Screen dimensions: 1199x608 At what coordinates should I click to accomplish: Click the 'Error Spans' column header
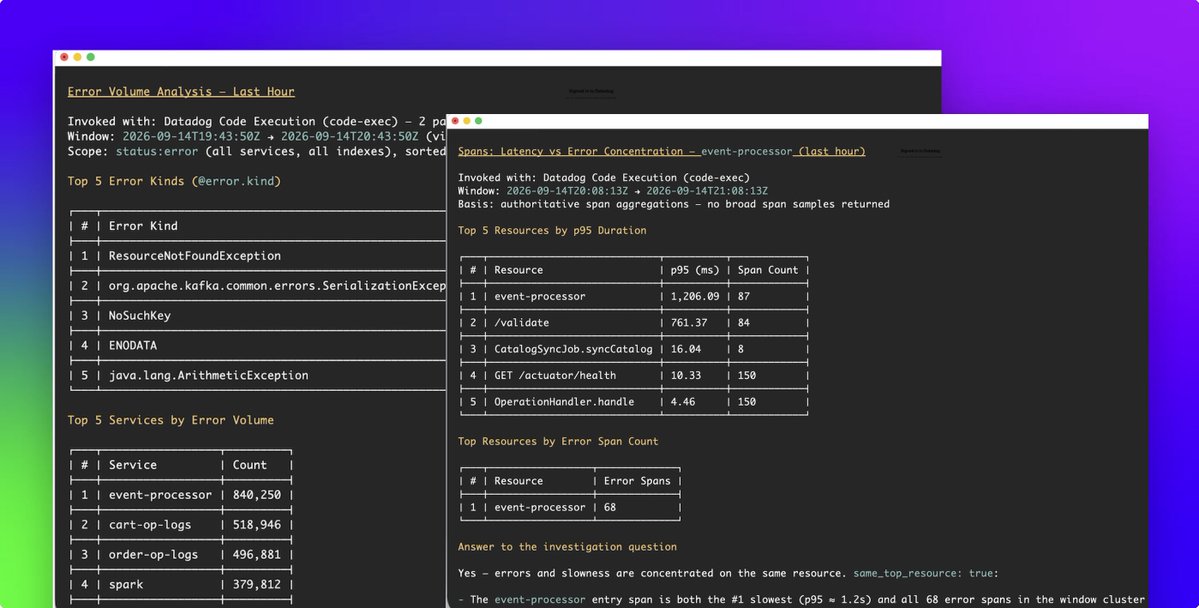click(637, 481)
